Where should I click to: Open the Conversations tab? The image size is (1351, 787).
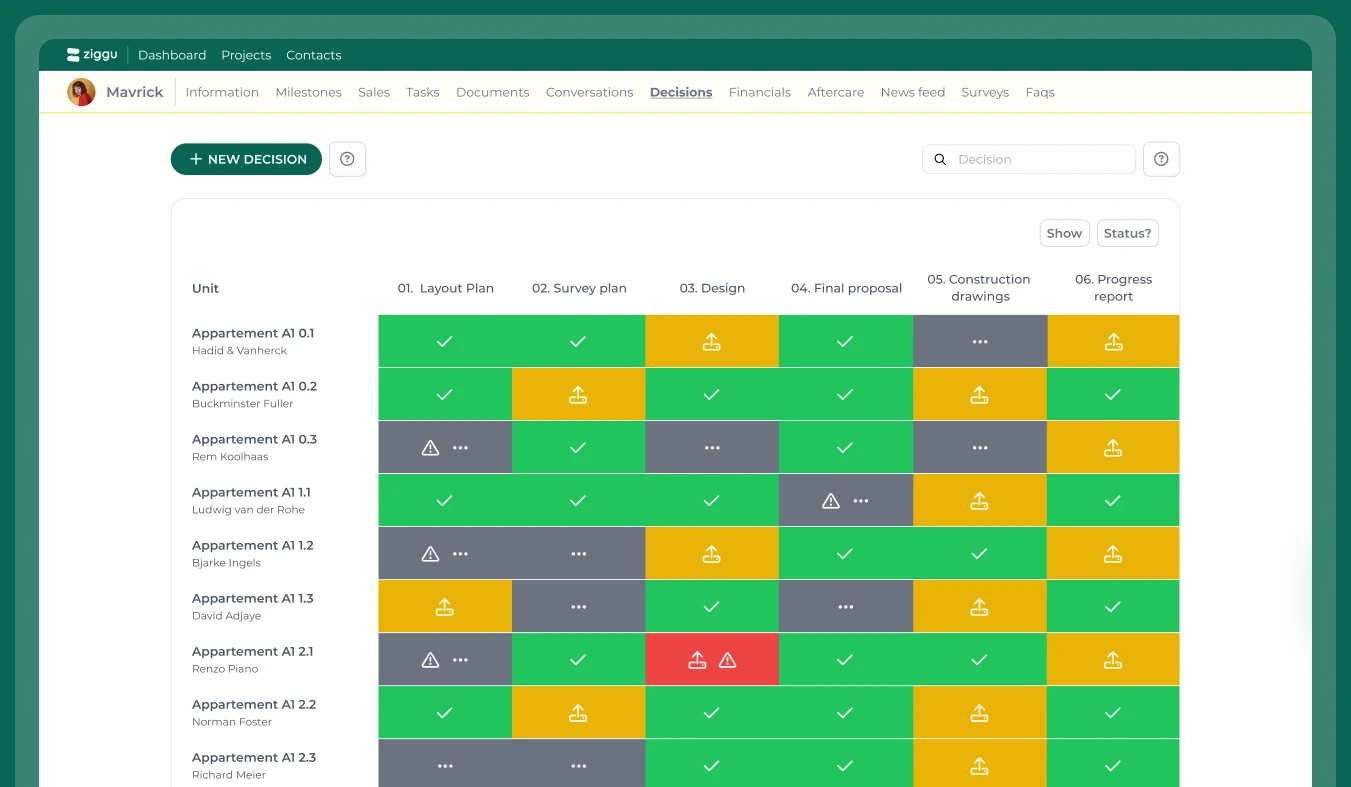pyautogui.click(x=590, y=92)
